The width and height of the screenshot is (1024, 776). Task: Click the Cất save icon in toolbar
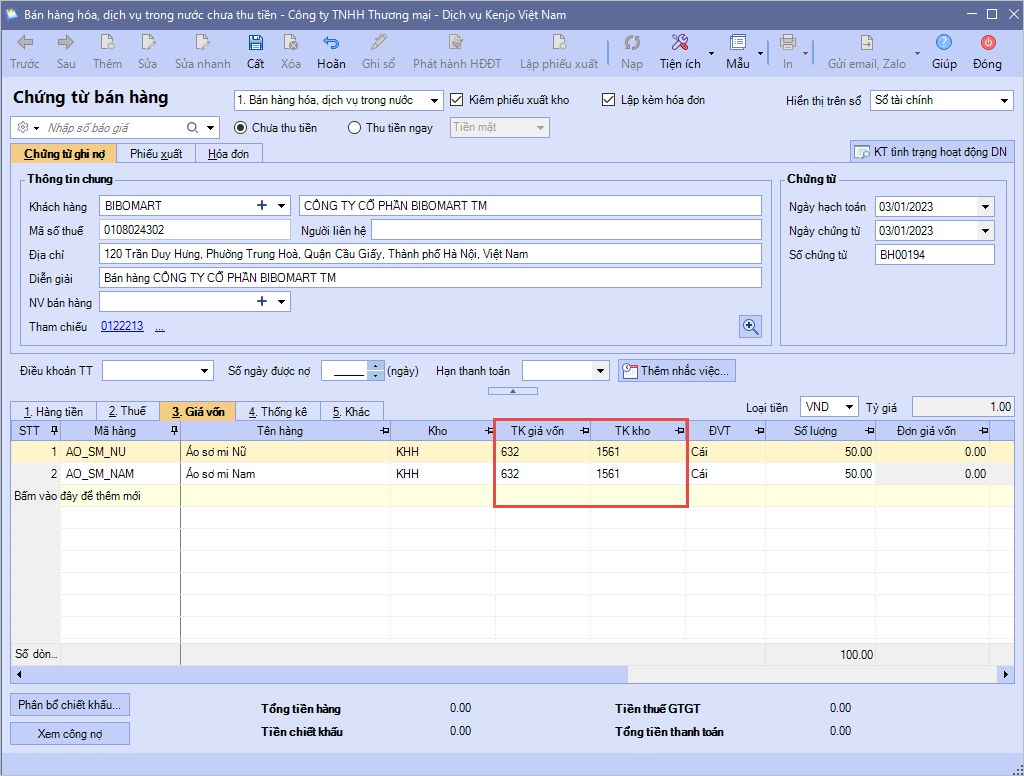tap(256, 43)
